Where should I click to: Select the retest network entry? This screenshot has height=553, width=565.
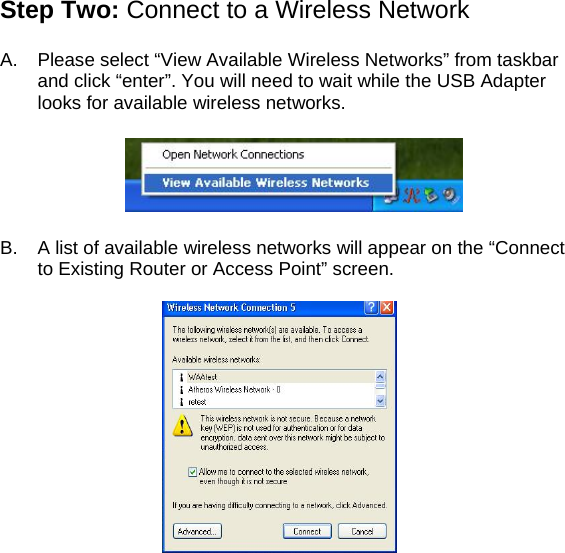[274, 402]
